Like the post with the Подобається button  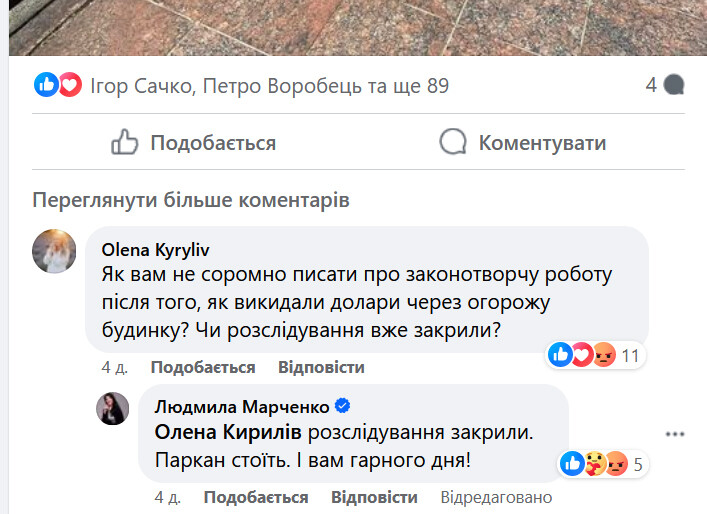[193, 142]
